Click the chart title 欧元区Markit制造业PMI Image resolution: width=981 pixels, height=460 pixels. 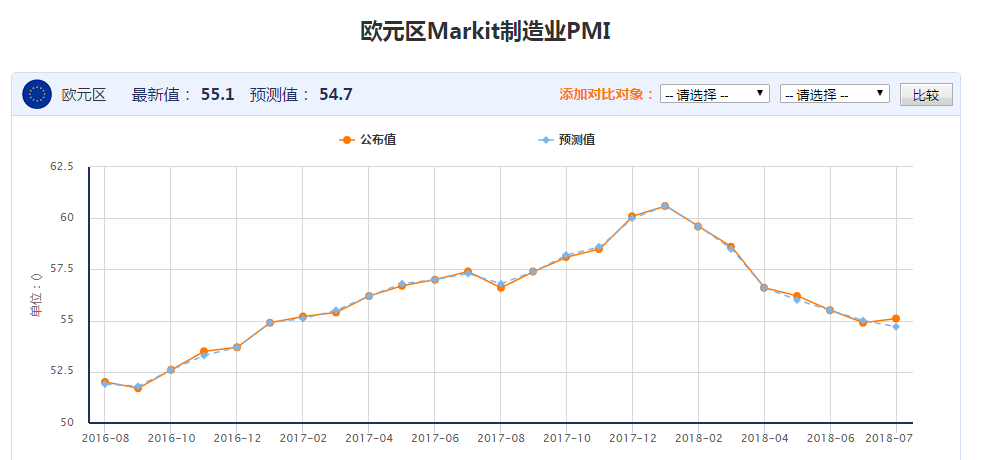pos(485,31)
